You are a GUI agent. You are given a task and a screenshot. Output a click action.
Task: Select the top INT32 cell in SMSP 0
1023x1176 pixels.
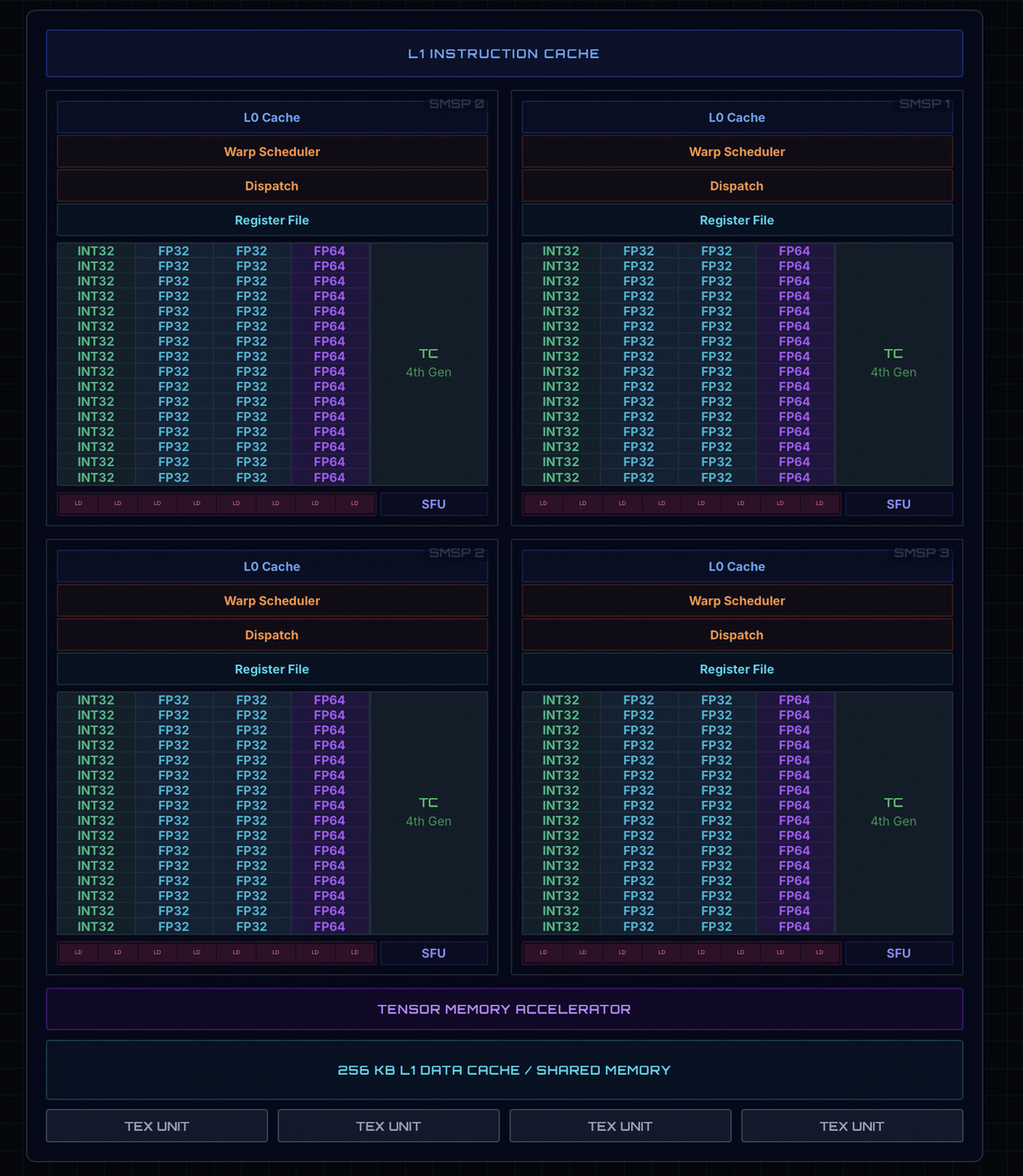coord(96,251)
